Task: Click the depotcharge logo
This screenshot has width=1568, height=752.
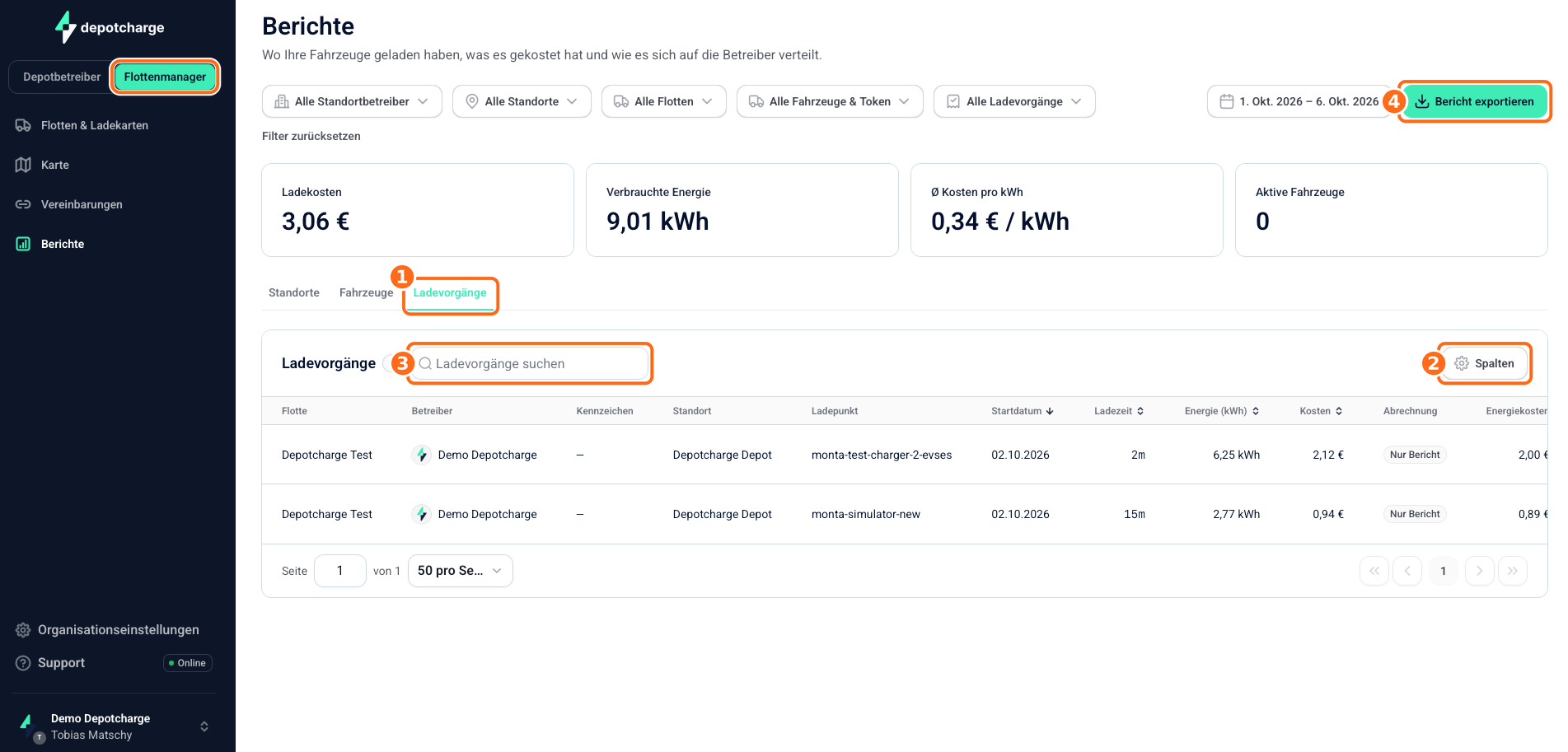Action: [110, 27]
